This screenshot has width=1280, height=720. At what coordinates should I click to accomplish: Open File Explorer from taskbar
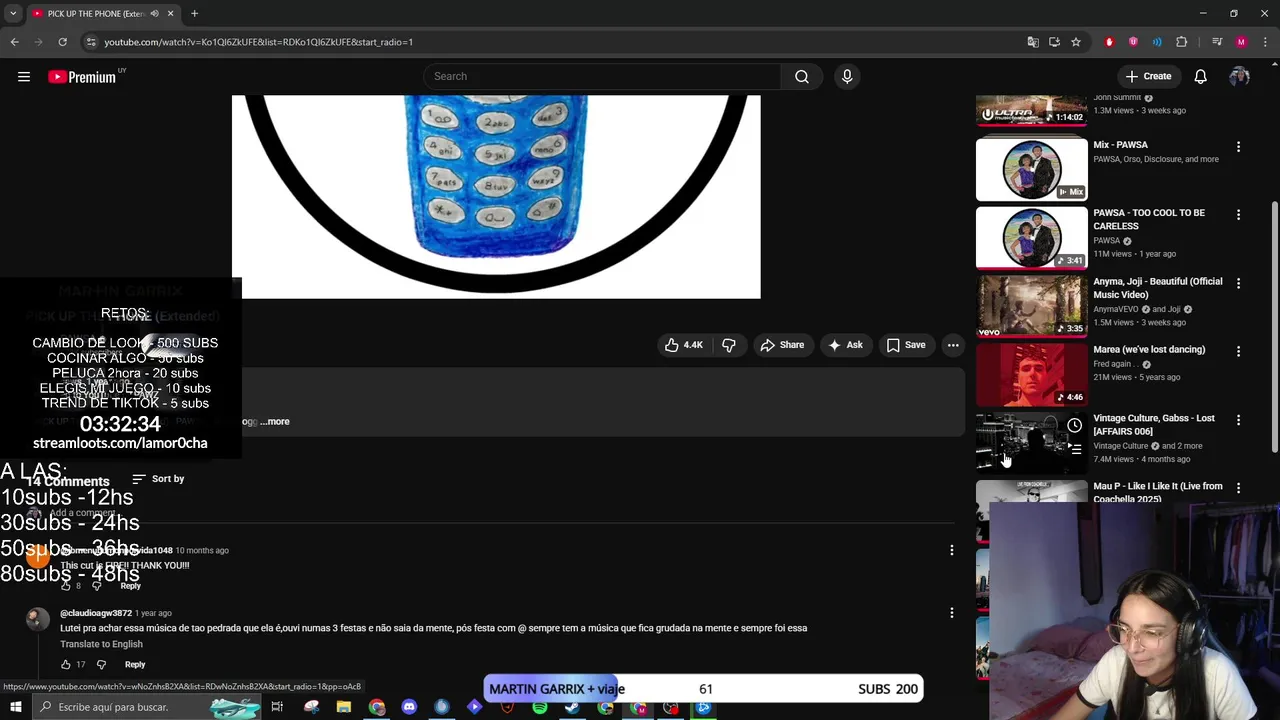point(343,707)
